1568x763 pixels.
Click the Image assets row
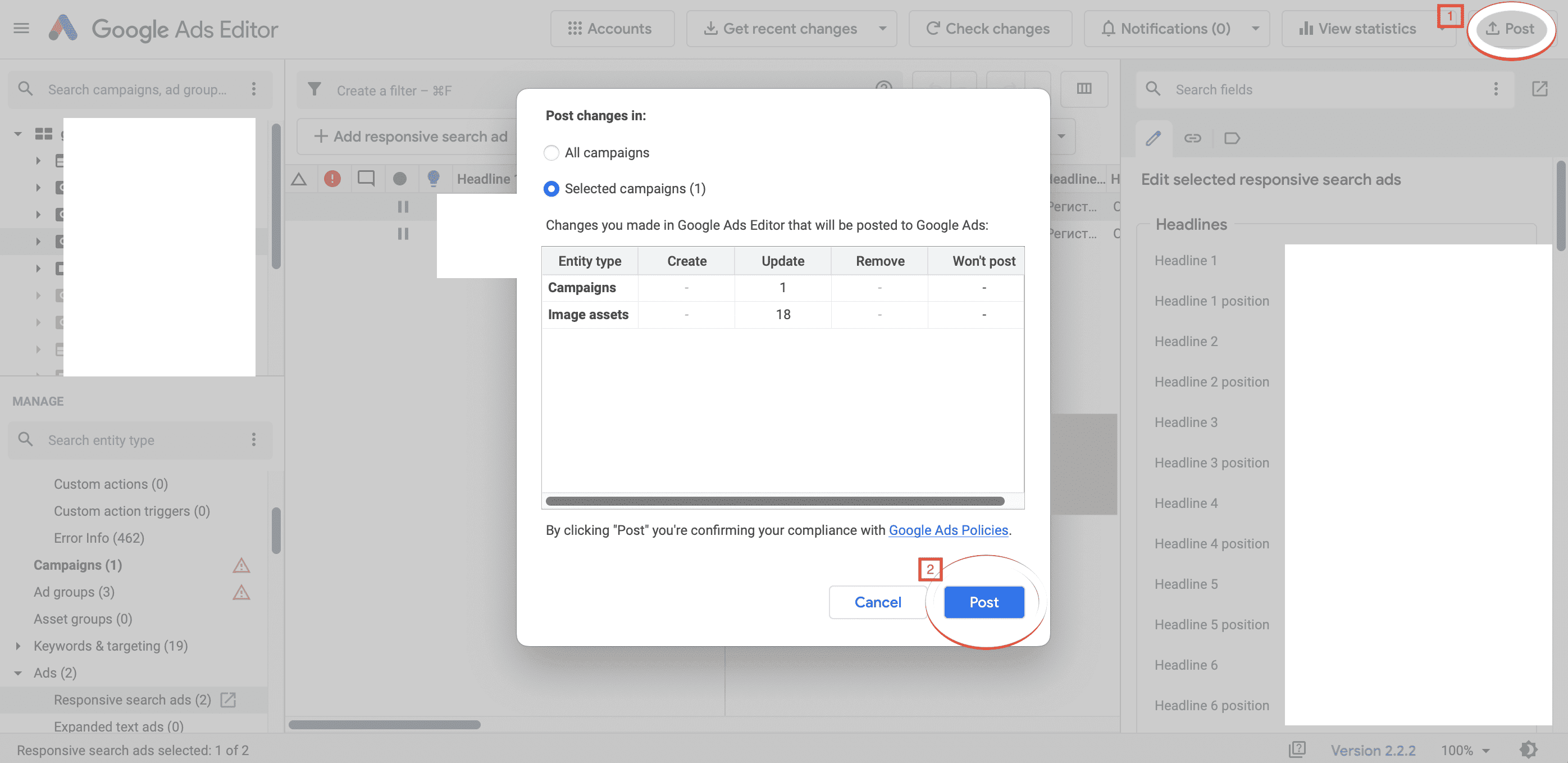[783, 314]
